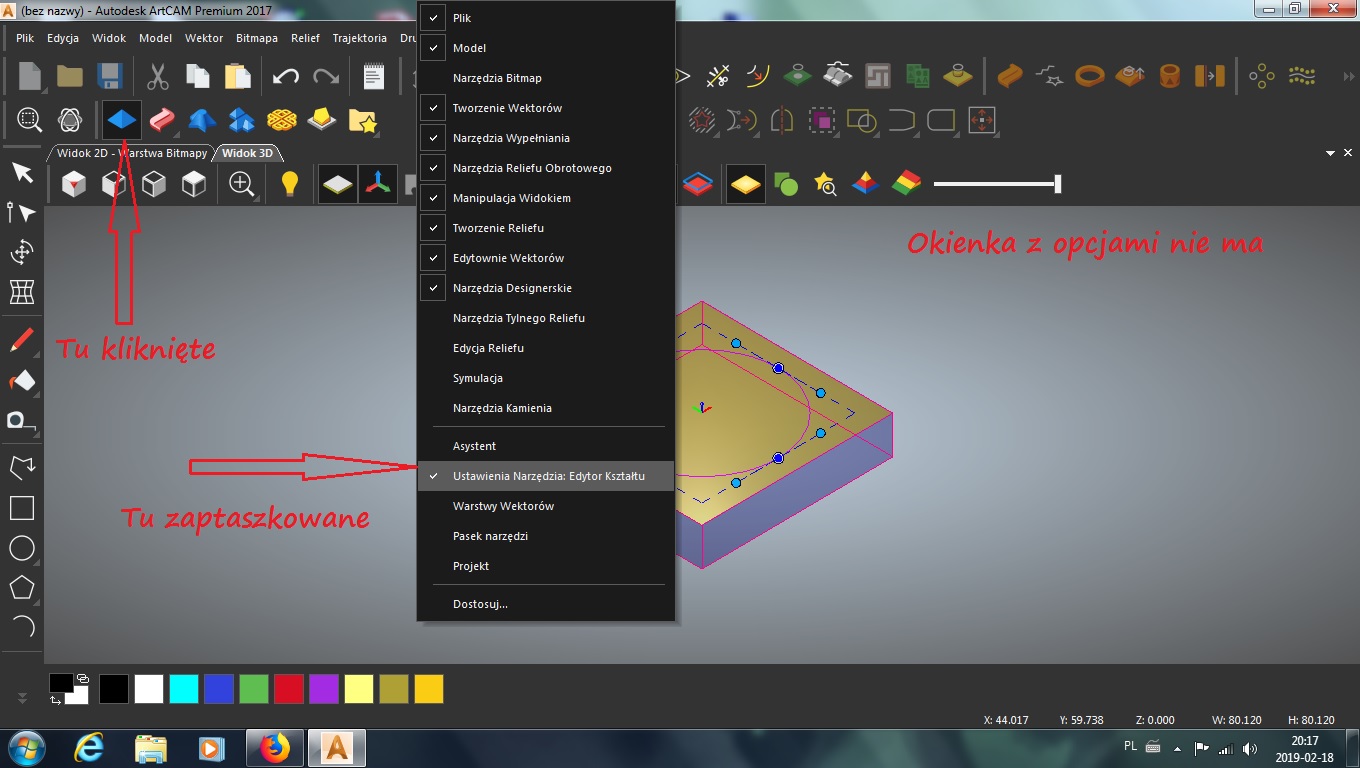Toggle Ustawienia Narzędzia: Edytor Kształtu panel
The image size is (1360, 768).
pyautogui.click(x=546, y=476)
